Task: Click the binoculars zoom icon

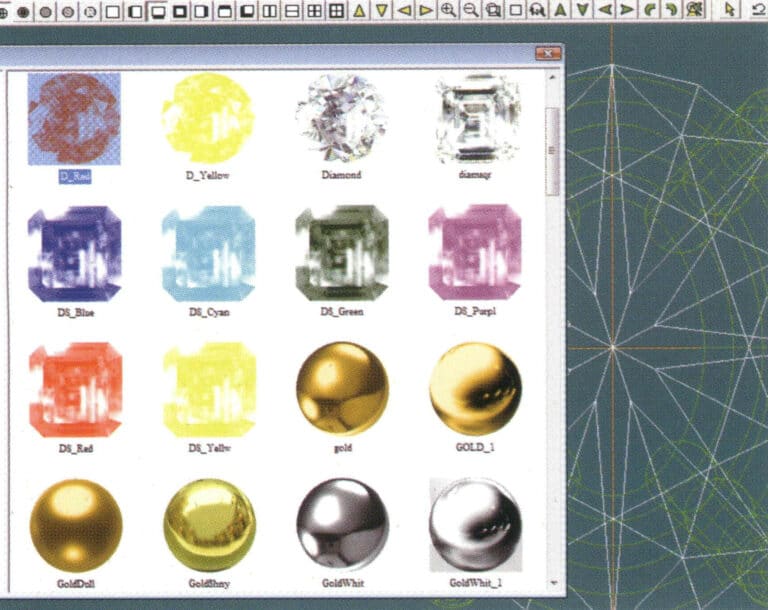Action: [538, 11]
